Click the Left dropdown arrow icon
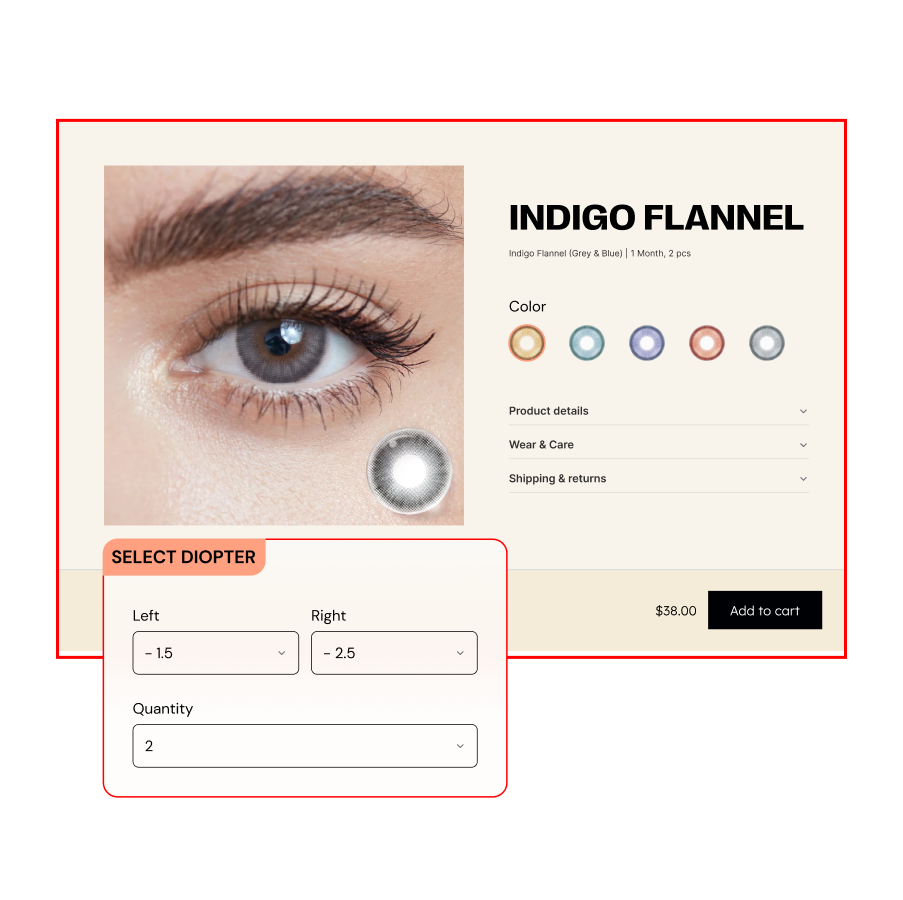This screenshot has width=903, height=900. [x=282, y=653]
